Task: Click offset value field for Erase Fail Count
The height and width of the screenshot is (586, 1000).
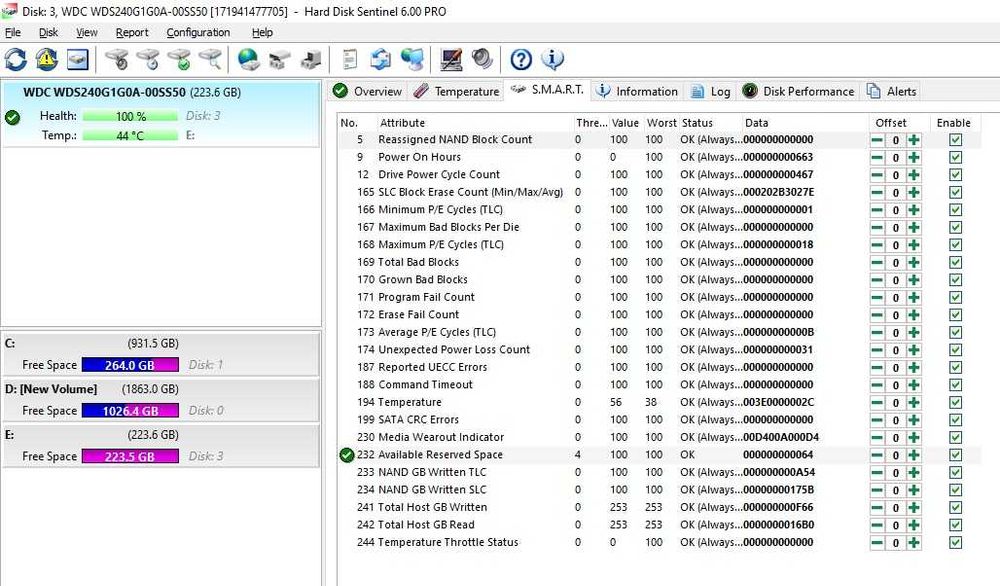Action: tap(895, 315)
